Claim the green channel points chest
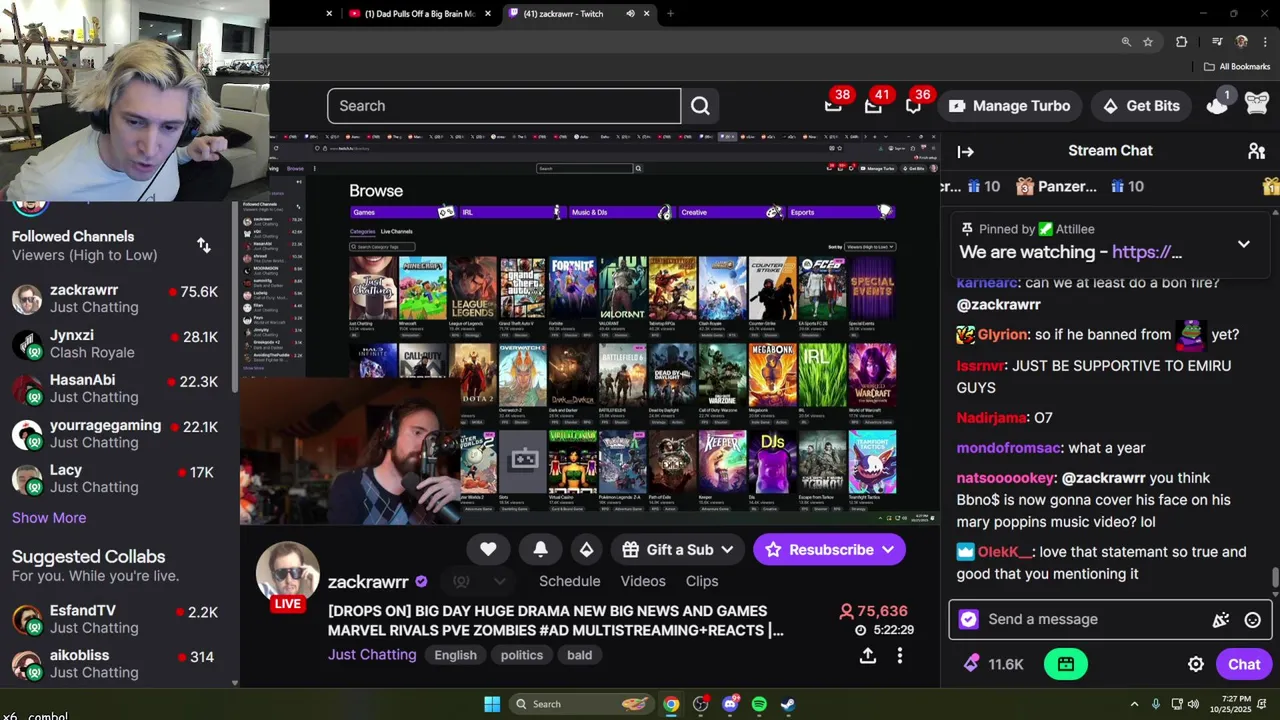 1065,664
